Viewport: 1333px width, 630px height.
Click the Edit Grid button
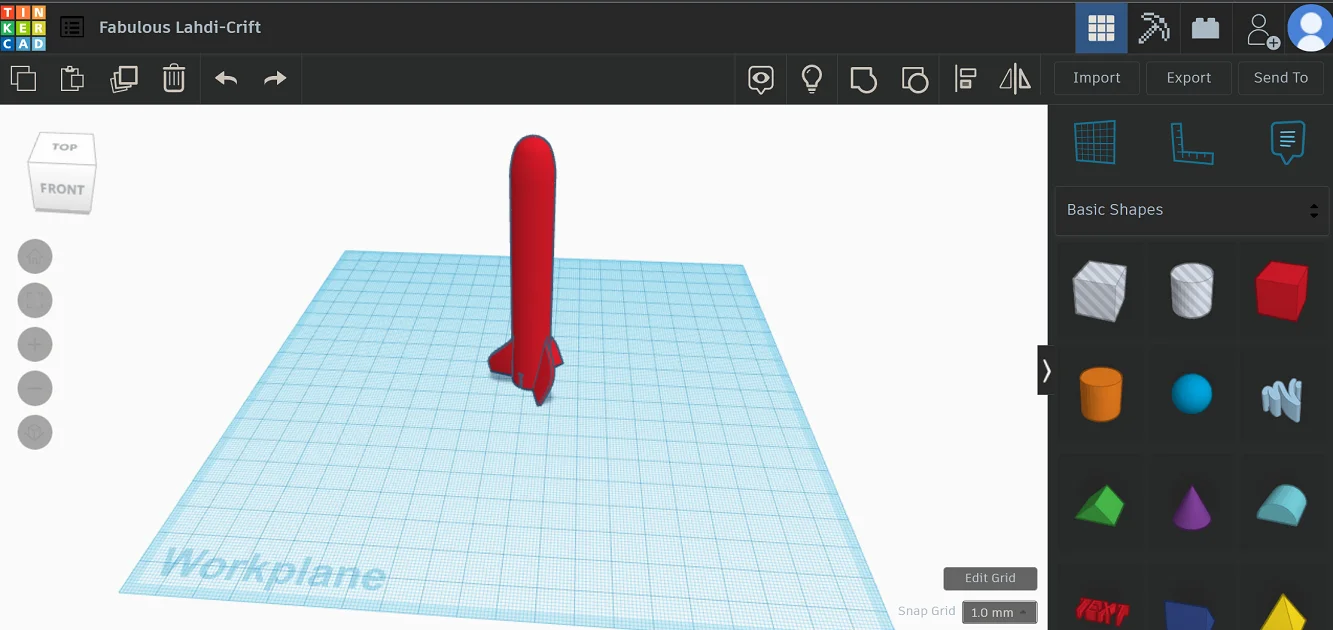[x=990, y=578]
